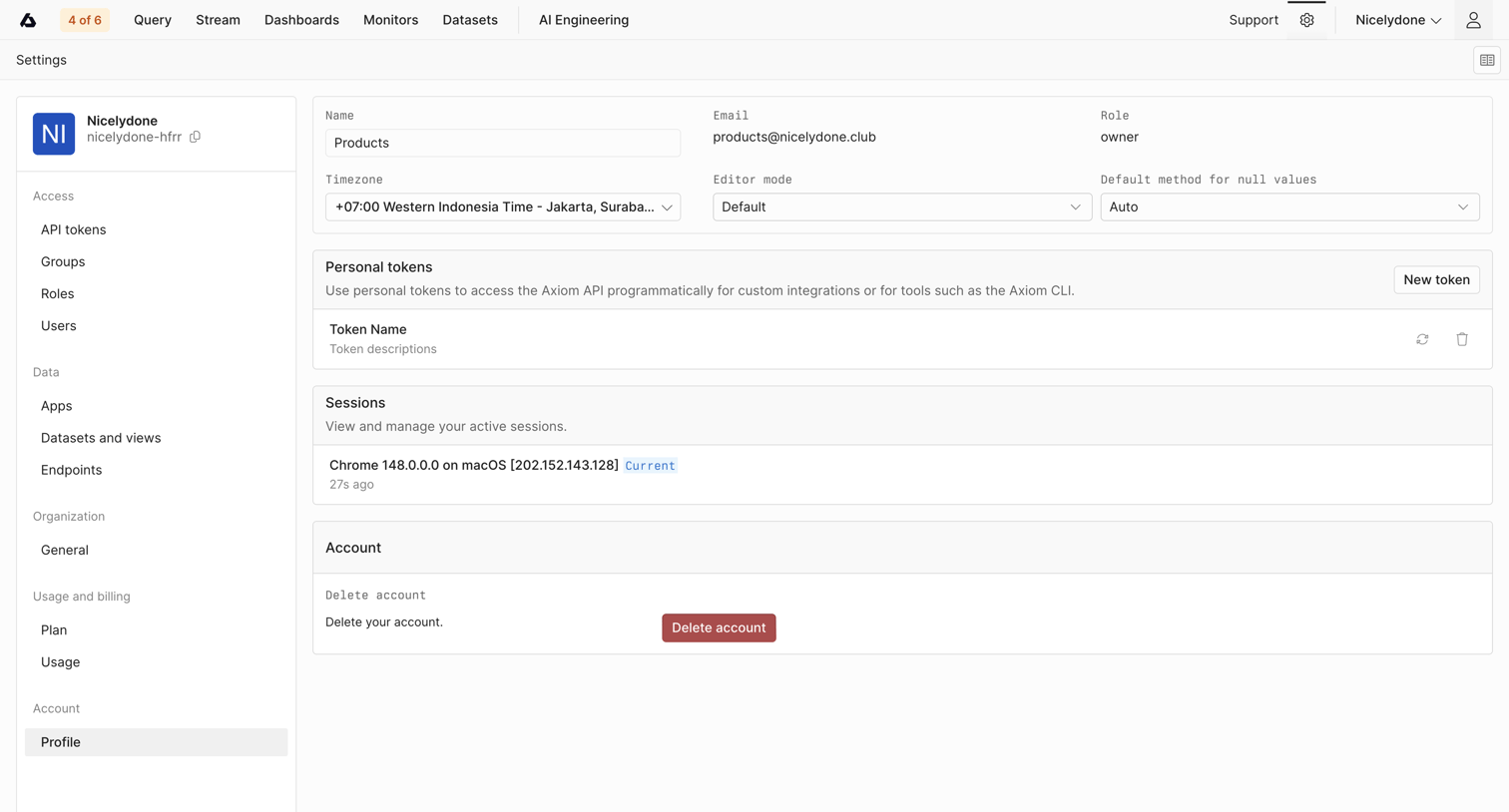Click the Support link

pyautogui.click(x=1254, y=20)
